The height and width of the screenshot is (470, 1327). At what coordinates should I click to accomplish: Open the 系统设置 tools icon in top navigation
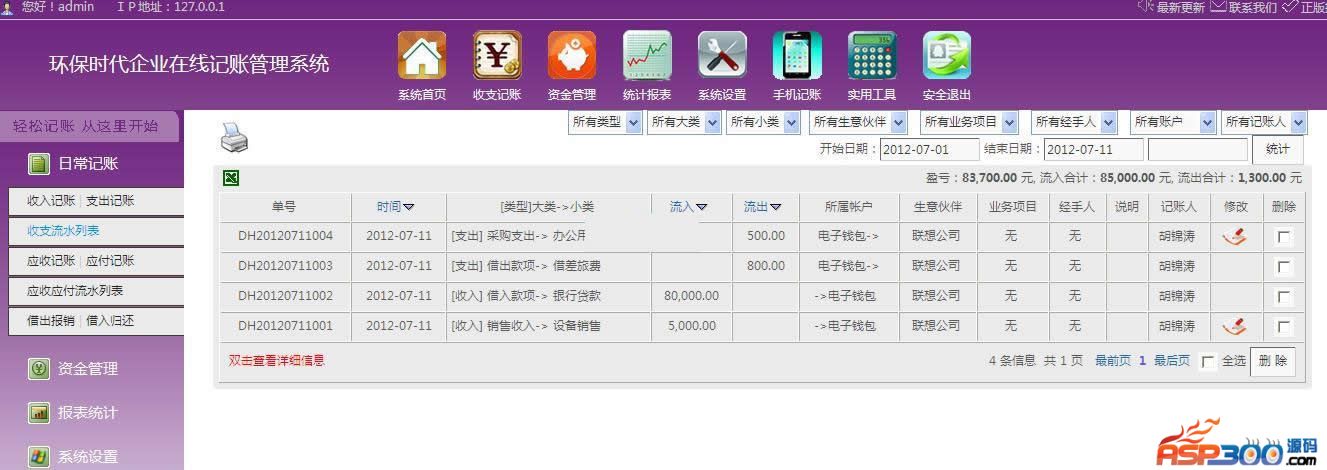(722, 55)
